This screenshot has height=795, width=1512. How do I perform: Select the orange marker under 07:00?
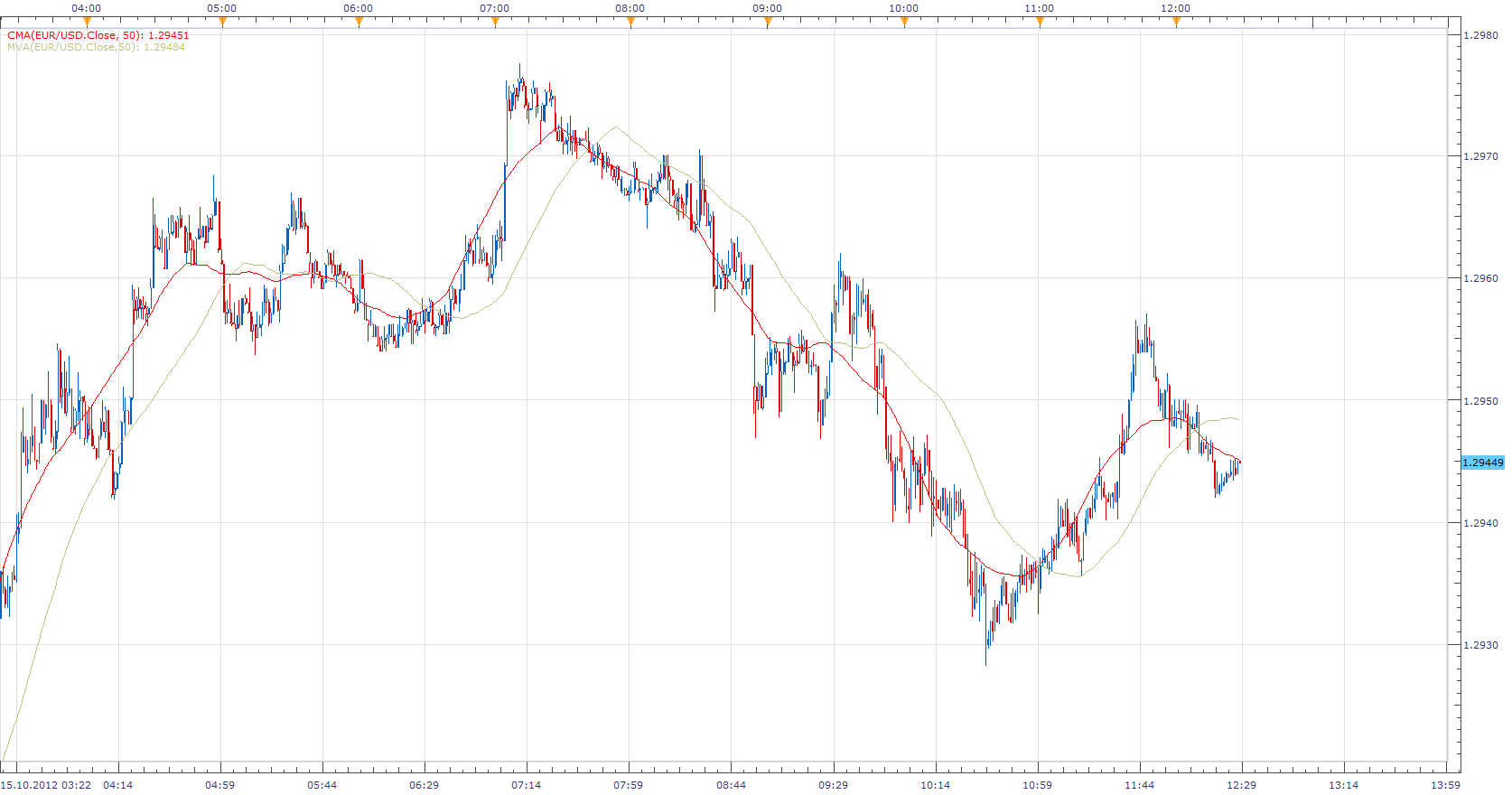[495, 22]
